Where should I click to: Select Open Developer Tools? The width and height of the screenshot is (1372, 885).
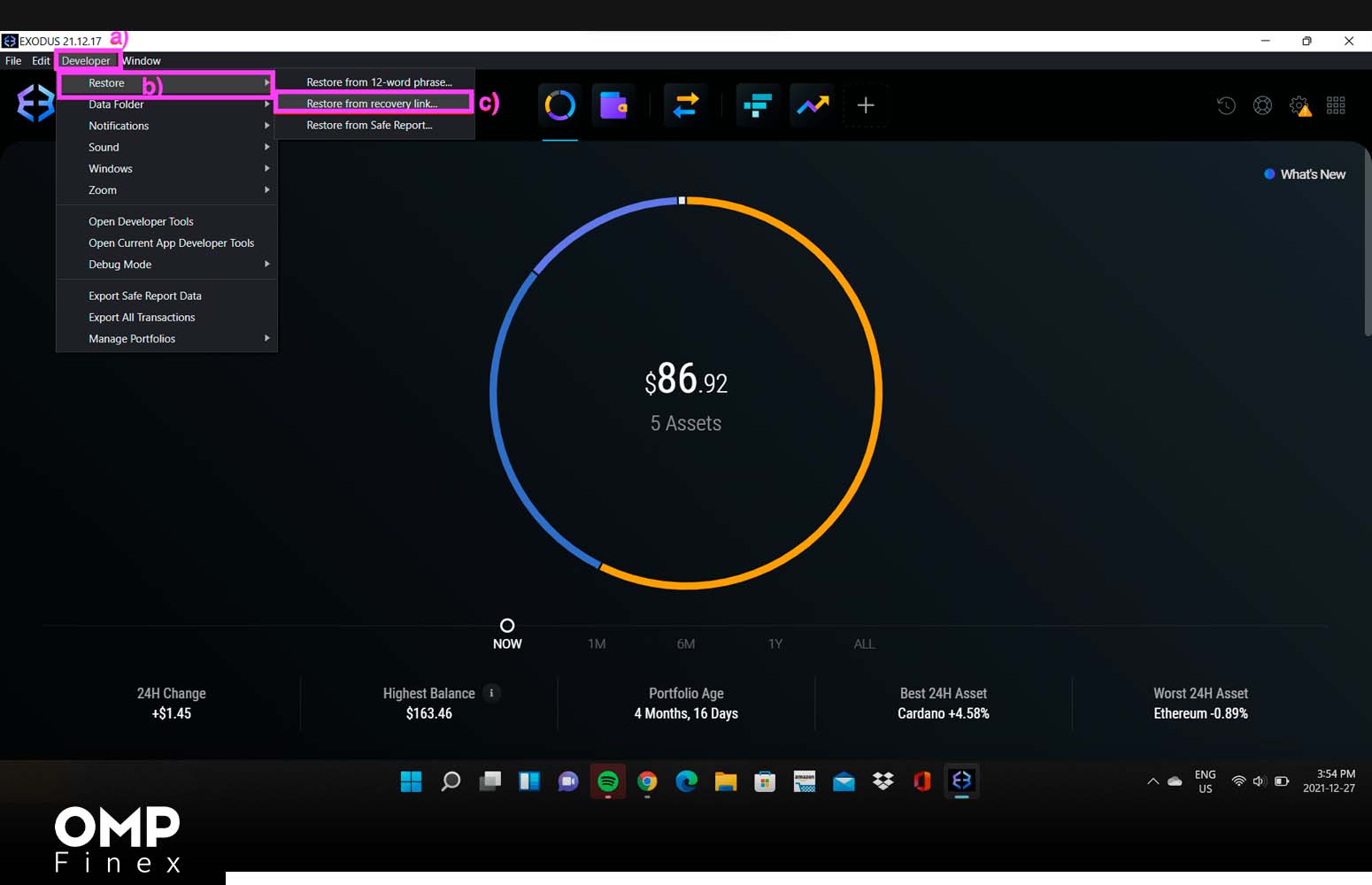tap(166, 221)
